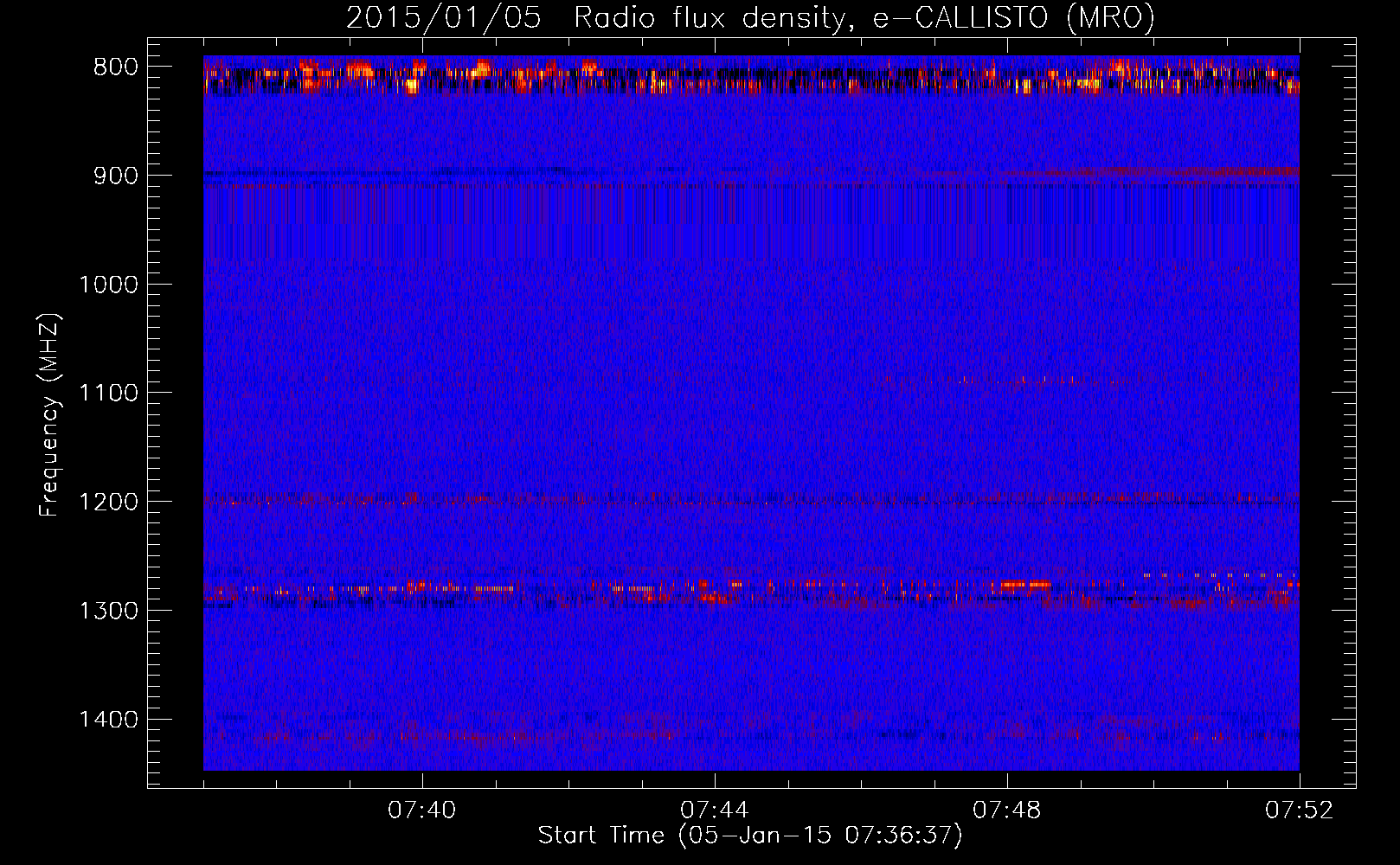1400x865 pixels.
Task: Click the 07:44 time tick label
Action: (715, 811)
